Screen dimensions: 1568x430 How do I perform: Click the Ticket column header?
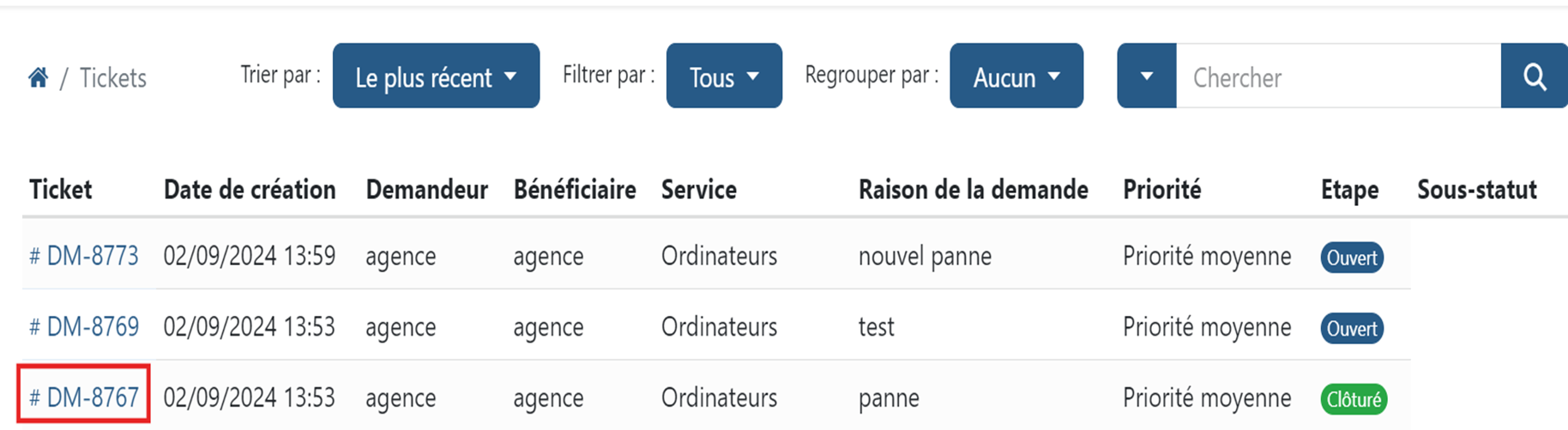point(60,190)
